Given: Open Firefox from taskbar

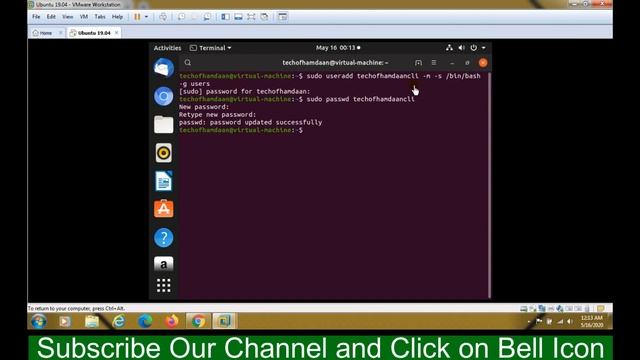Looking at the screenshot, I should pos(172,322).
